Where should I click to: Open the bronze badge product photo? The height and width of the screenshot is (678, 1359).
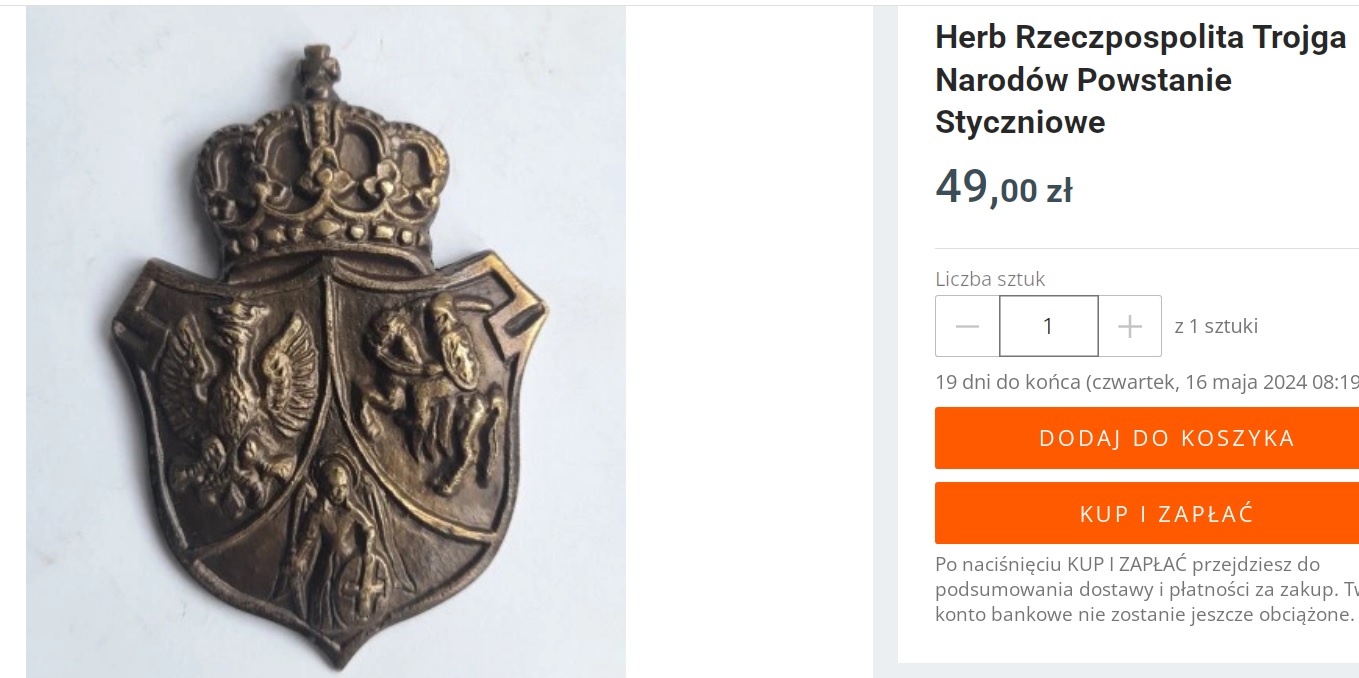(x=326, y=342)
